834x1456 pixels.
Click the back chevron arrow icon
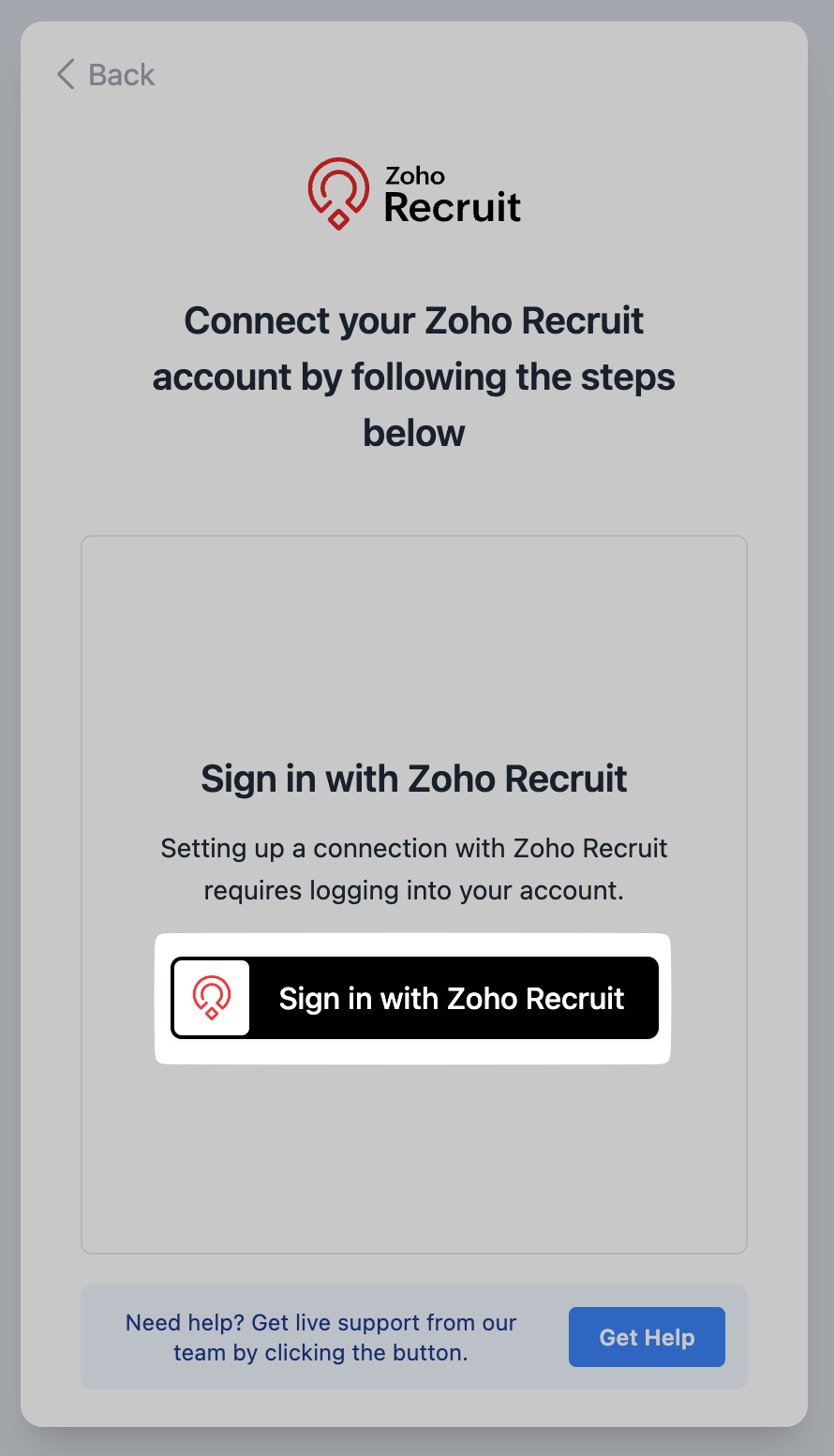click(66, 75)
